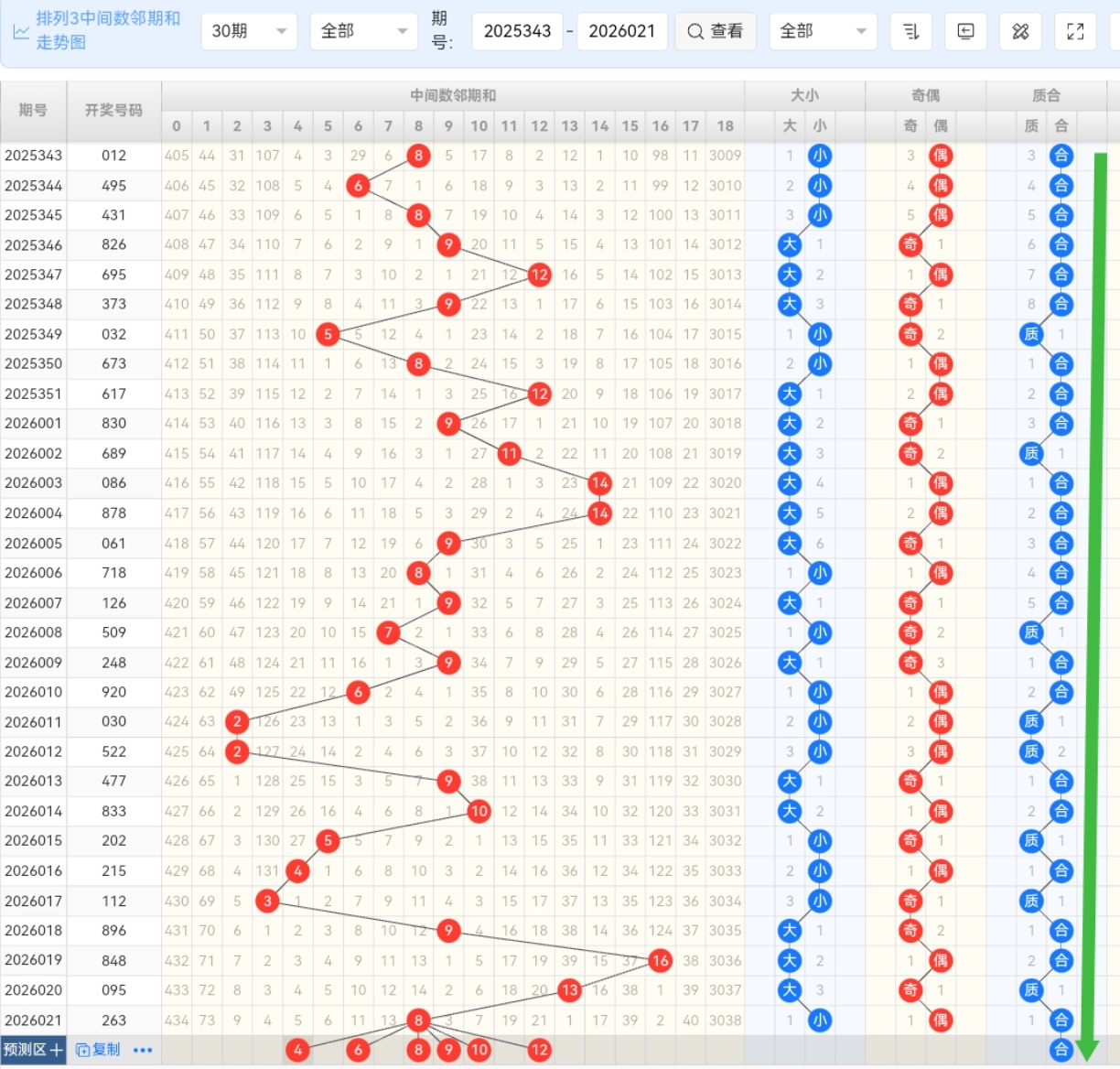Image resolution: width=1120 pixels, height=1069 pixels.
Task: Expand the 全部 dropdown after 查看 button
Action: pos(823,32)
